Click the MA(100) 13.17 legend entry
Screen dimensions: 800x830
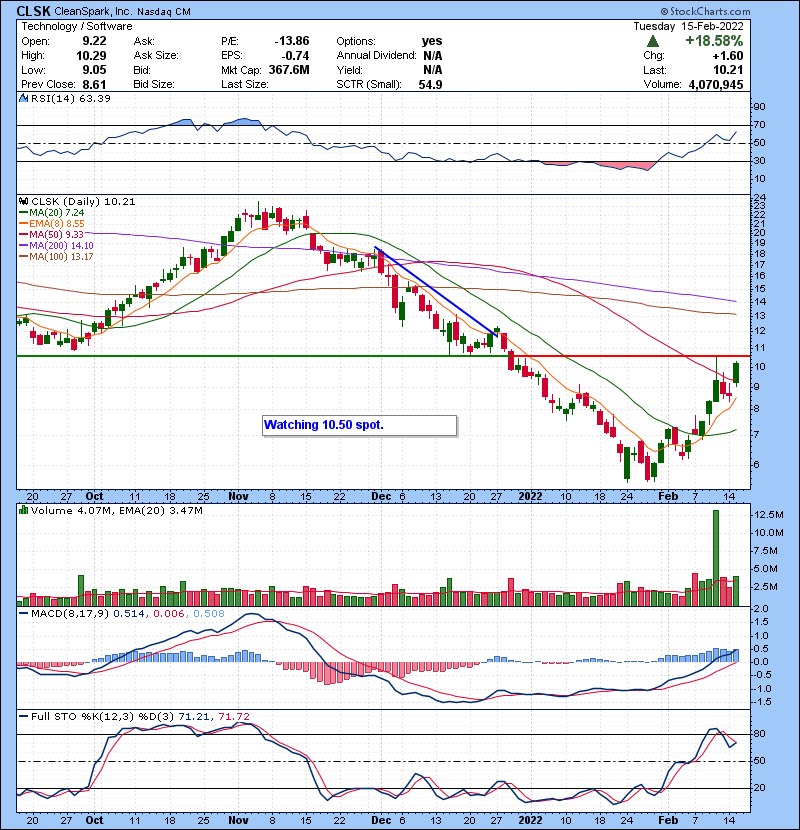coord(56,257)
